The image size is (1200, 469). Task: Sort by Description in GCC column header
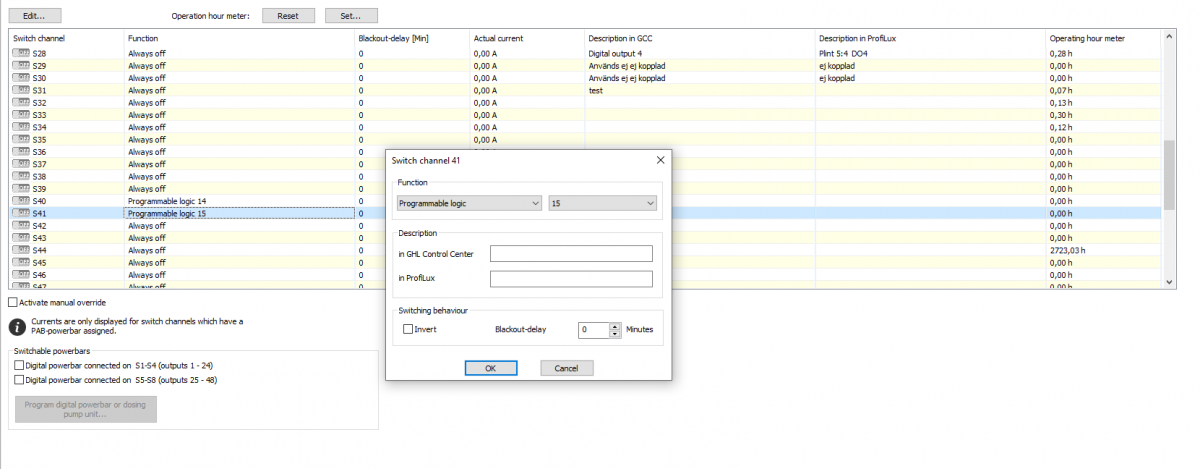(700, 38)
